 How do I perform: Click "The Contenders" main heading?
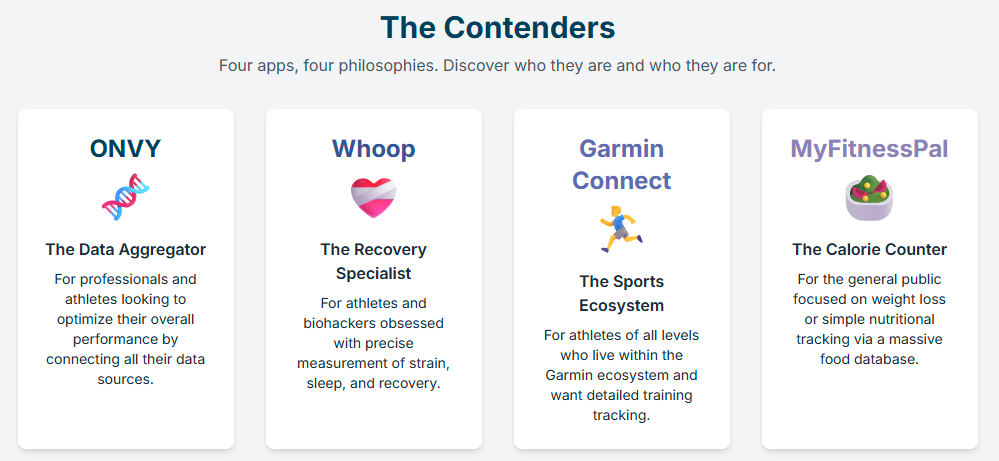point(498,28)
